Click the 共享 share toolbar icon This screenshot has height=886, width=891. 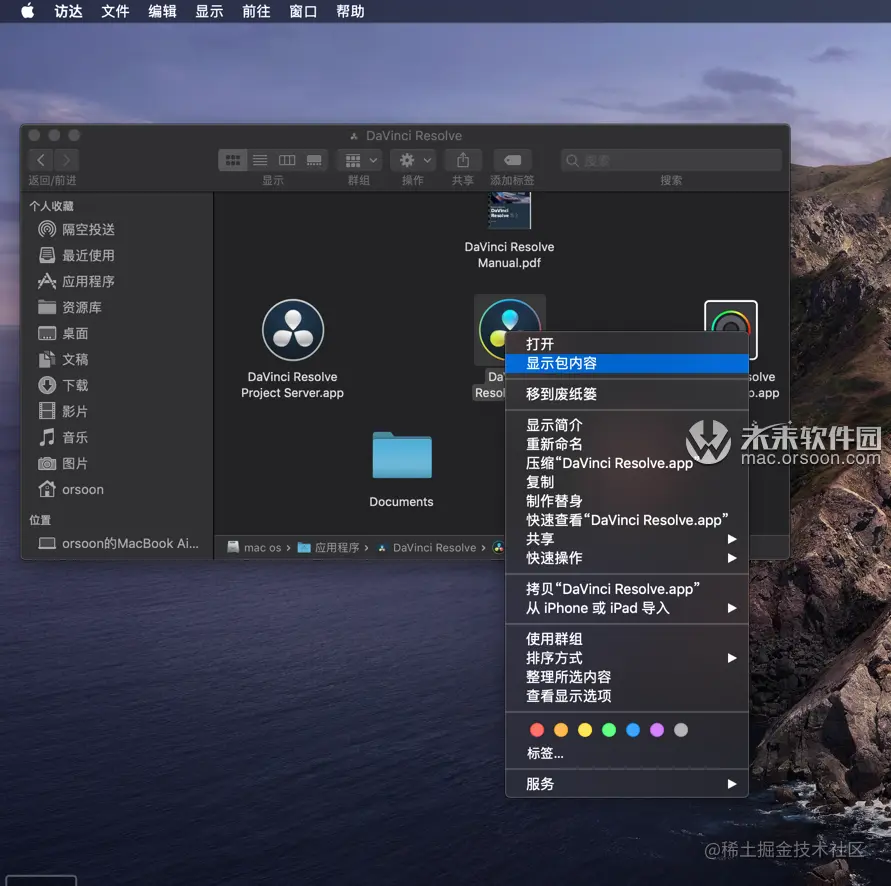(463, 160)
